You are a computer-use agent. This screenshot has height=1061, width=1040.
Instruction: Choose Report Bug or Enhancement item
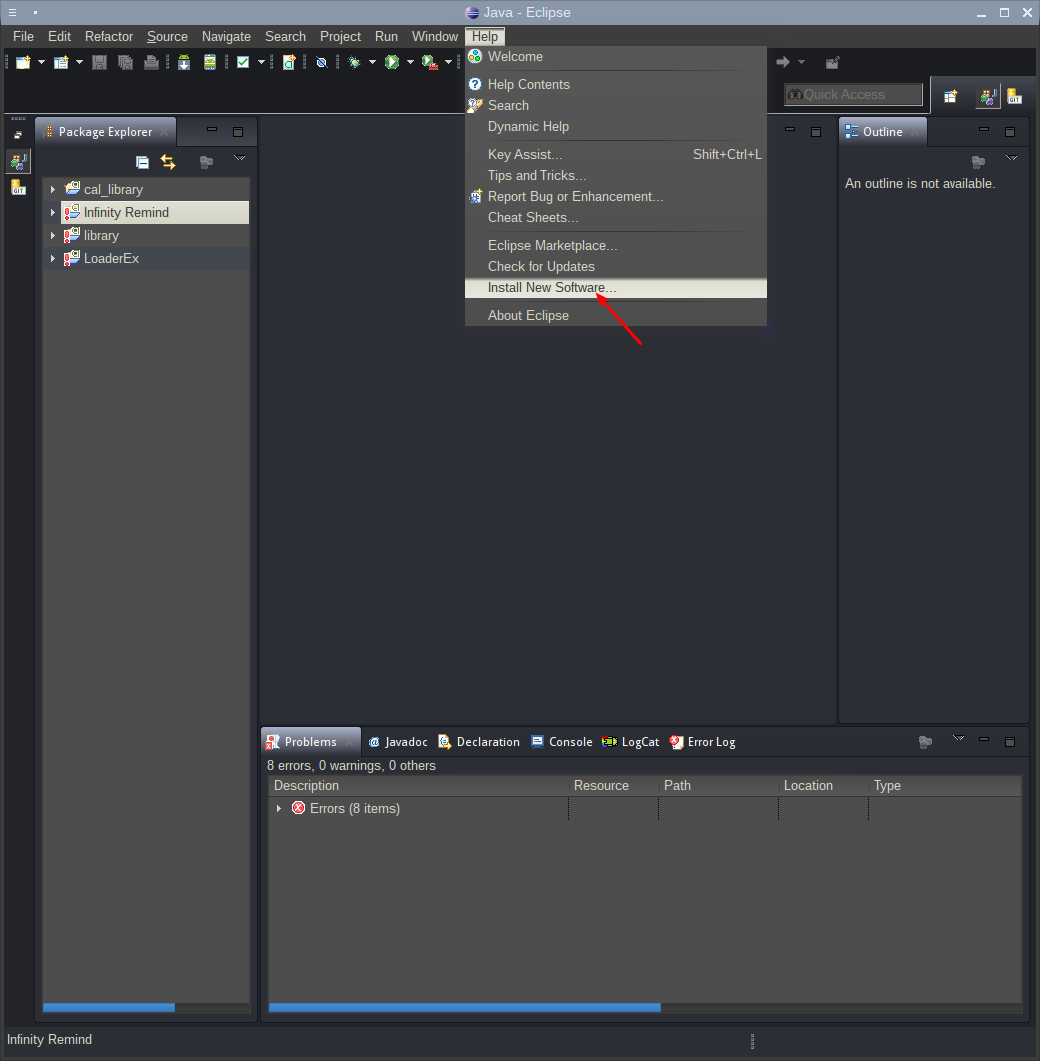(x=616, y=196)
